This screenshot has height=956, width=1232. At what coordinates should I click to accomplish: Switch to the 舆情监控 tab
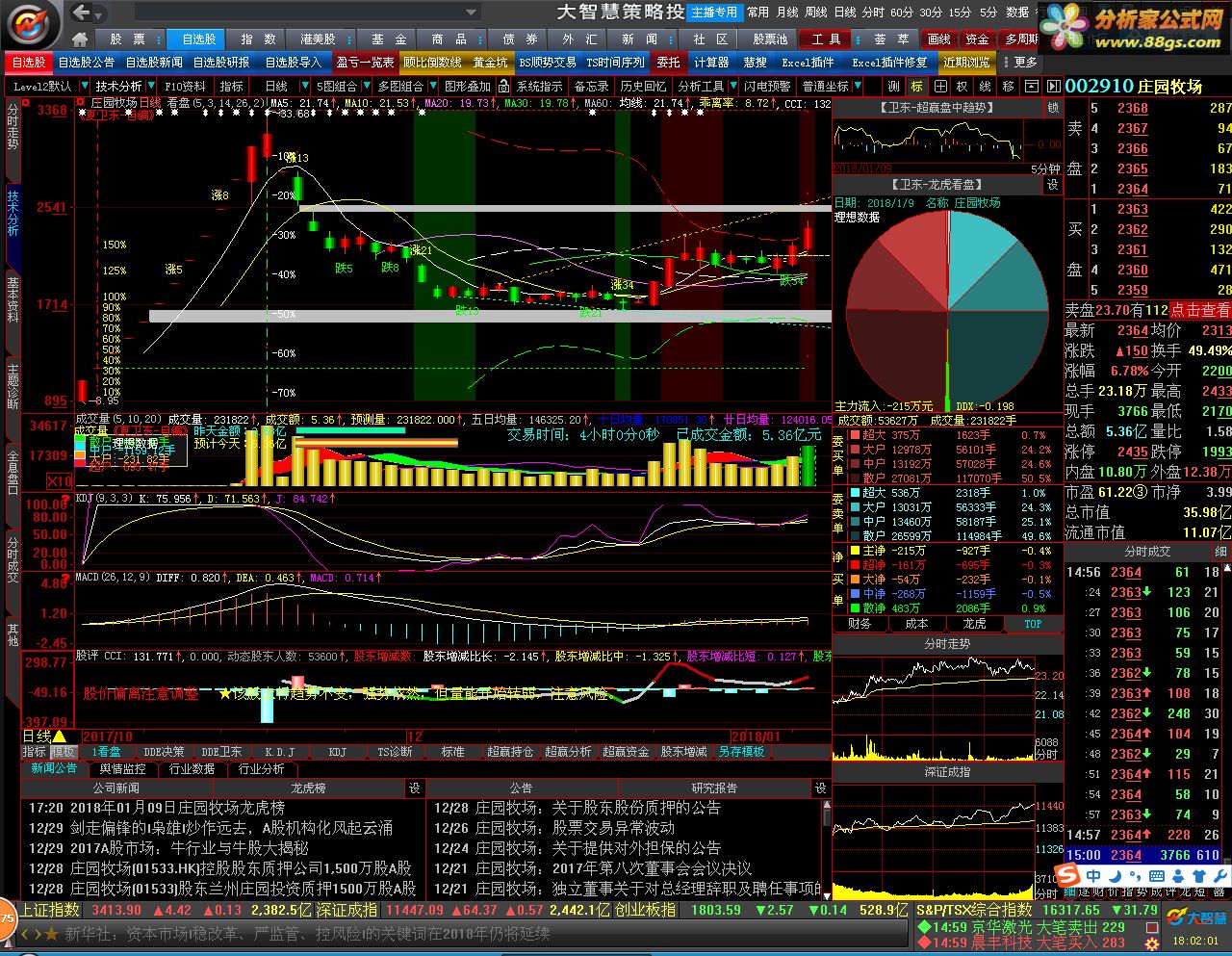122,768
